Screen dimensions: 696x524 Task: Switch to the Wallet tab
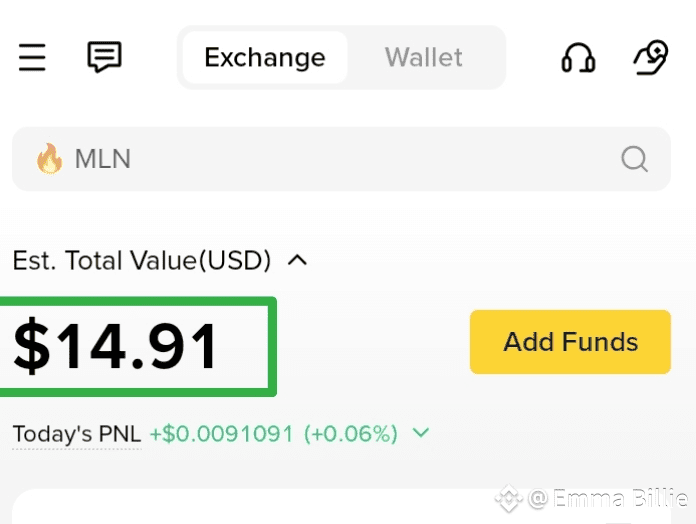coord(424,57)
